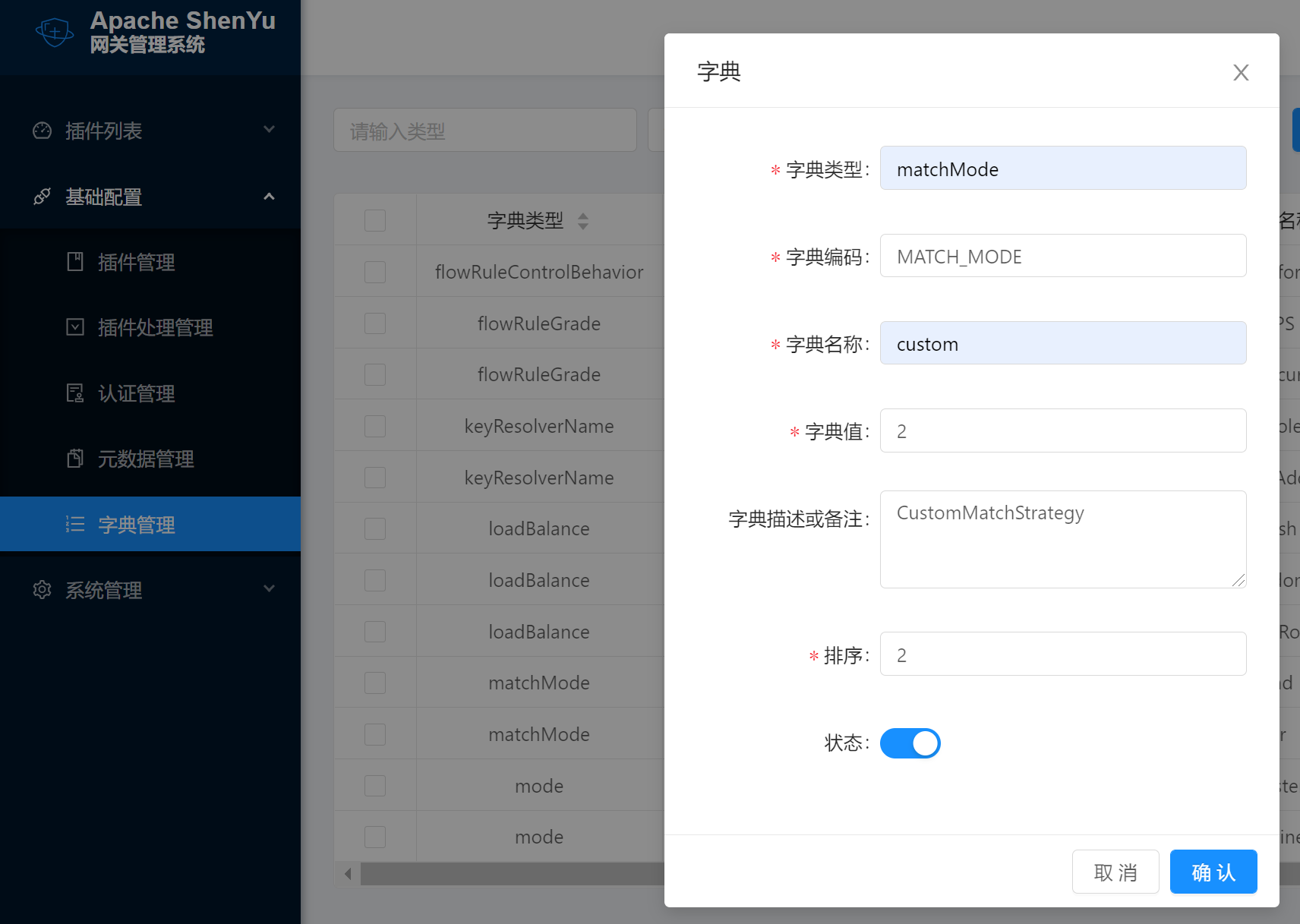This screenshot has width=1300, height=924.
Task: Expand the 系统管理 menu chevron
Action: click(x=269, y=589)
